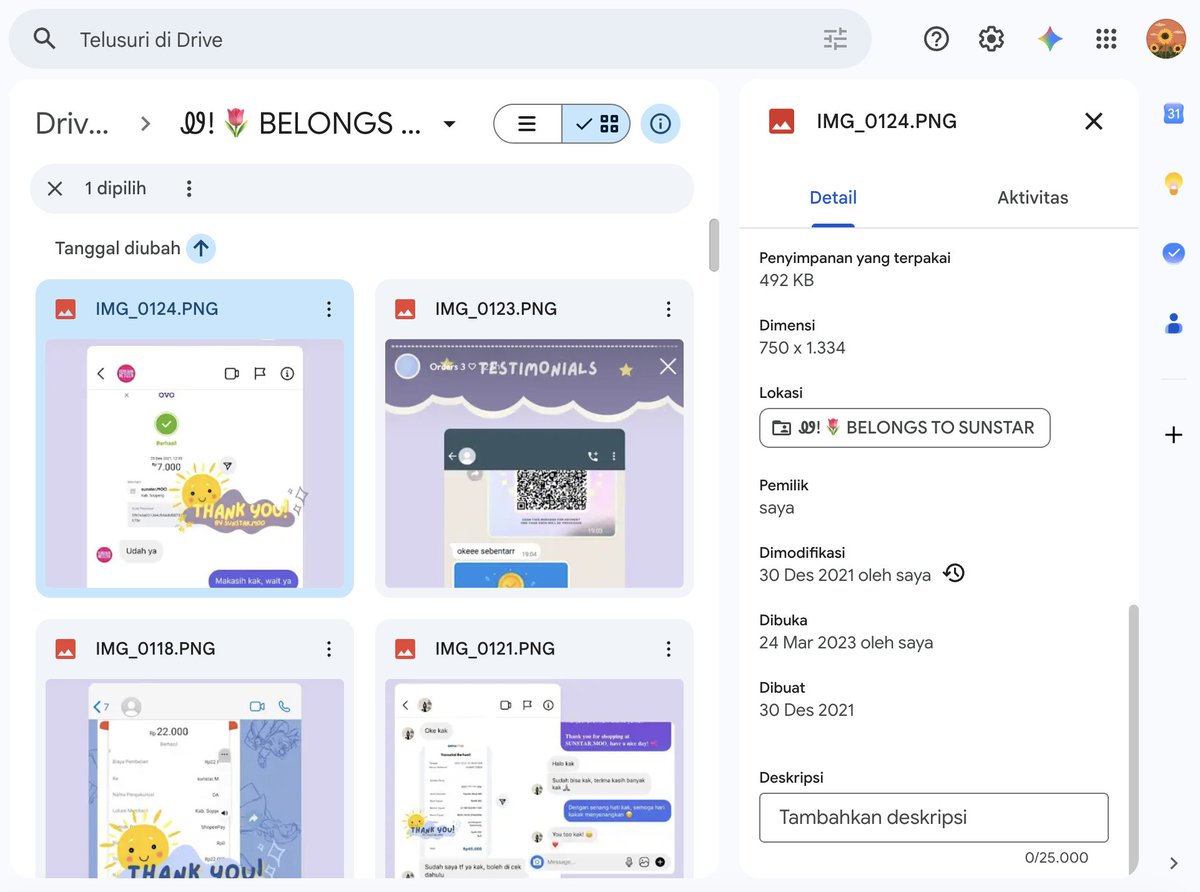1200x892 pixels.
Task: Click the IMG_0118.PNG file name
Action: pyautogui.click(x=155, y=649)
